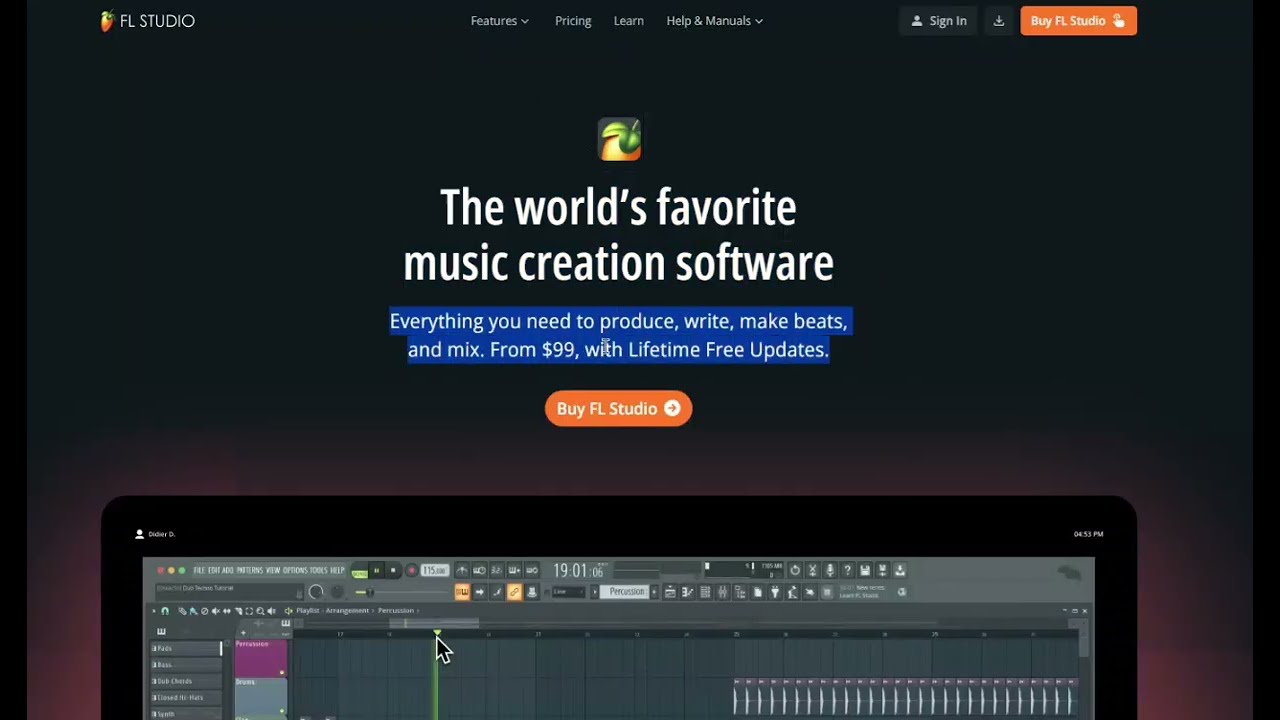
Task: Click the master pitch knob
Action: point(337,592)
